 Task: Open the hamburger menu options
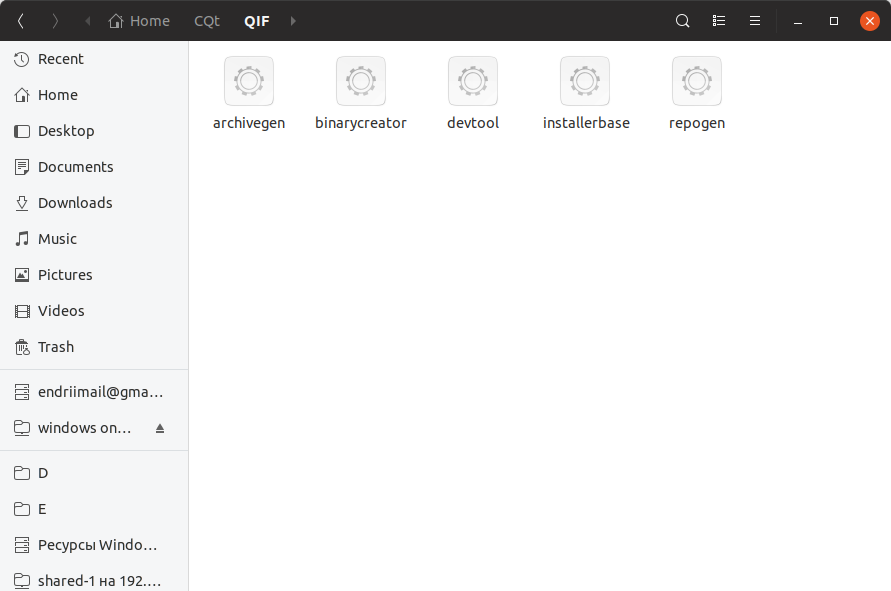point(755,20)
